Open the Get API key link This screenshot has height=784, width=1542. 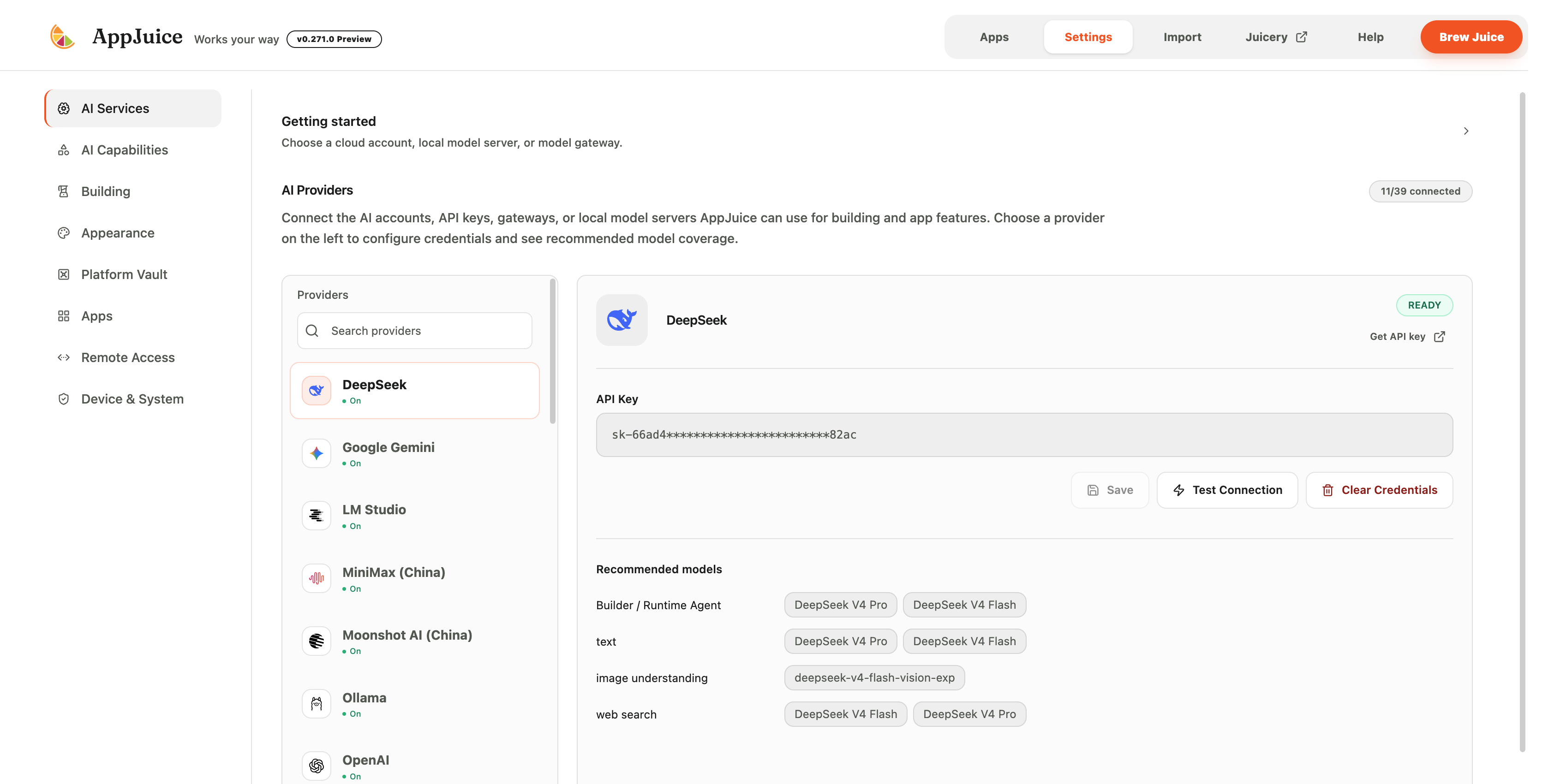point(1407,336)
